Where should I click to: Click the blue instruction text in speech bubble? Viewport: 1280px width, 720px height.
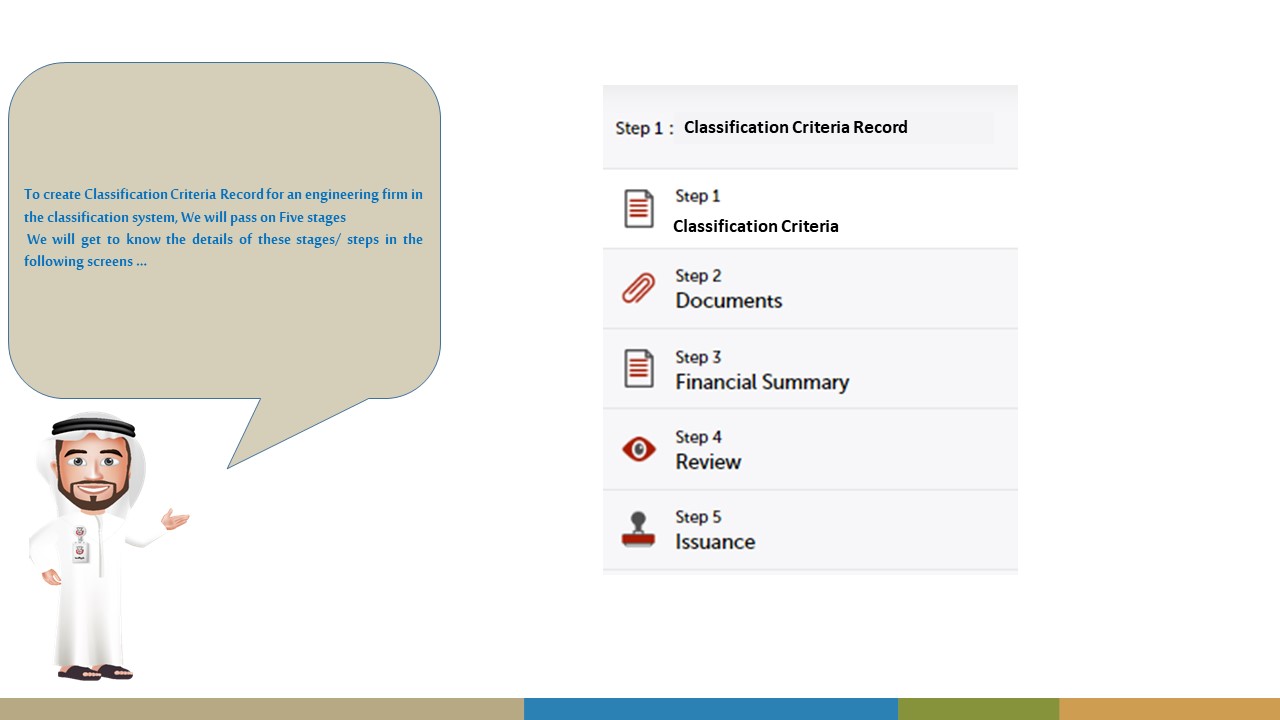pos(223,228)
